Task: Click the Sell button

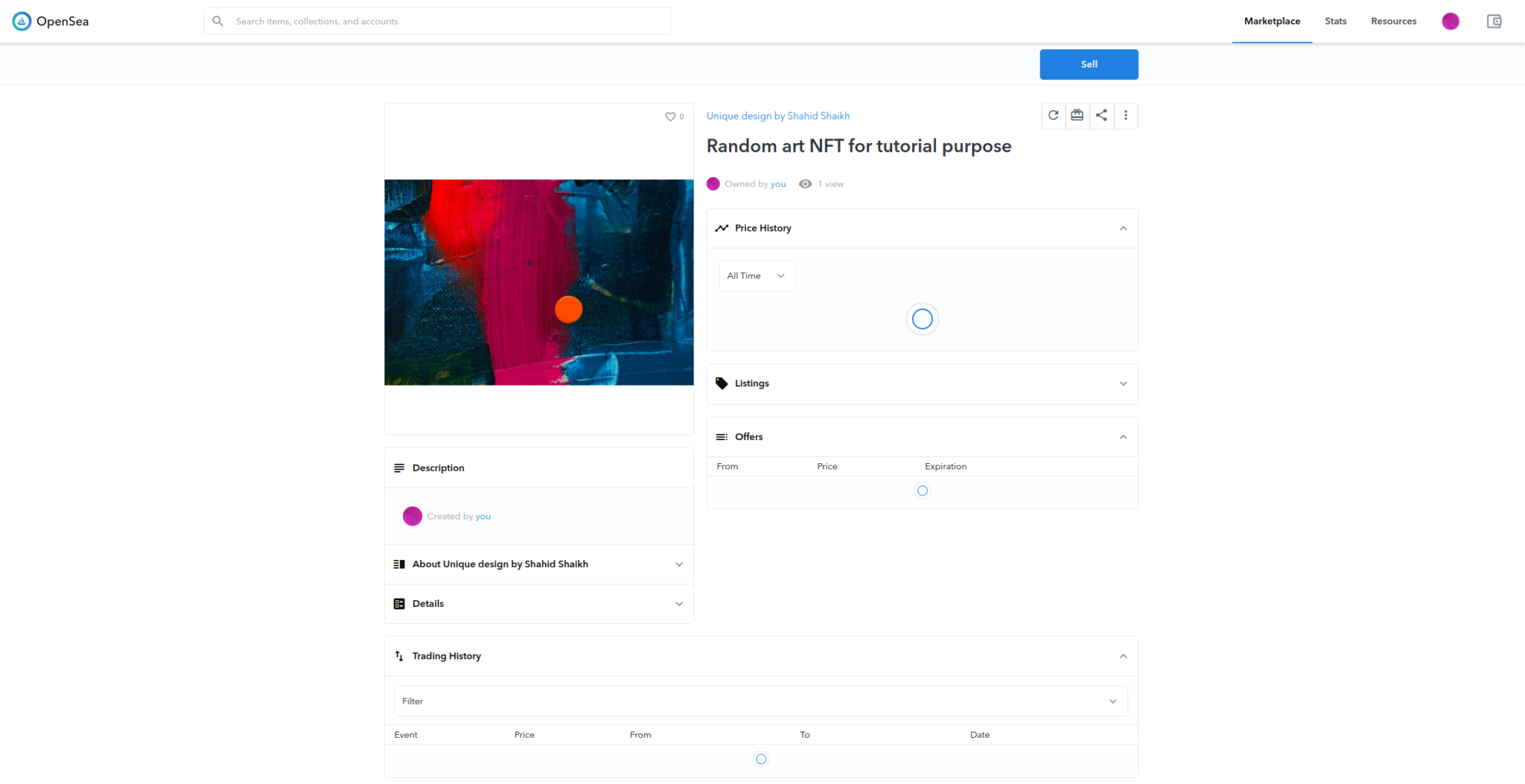Action: 1089,64
